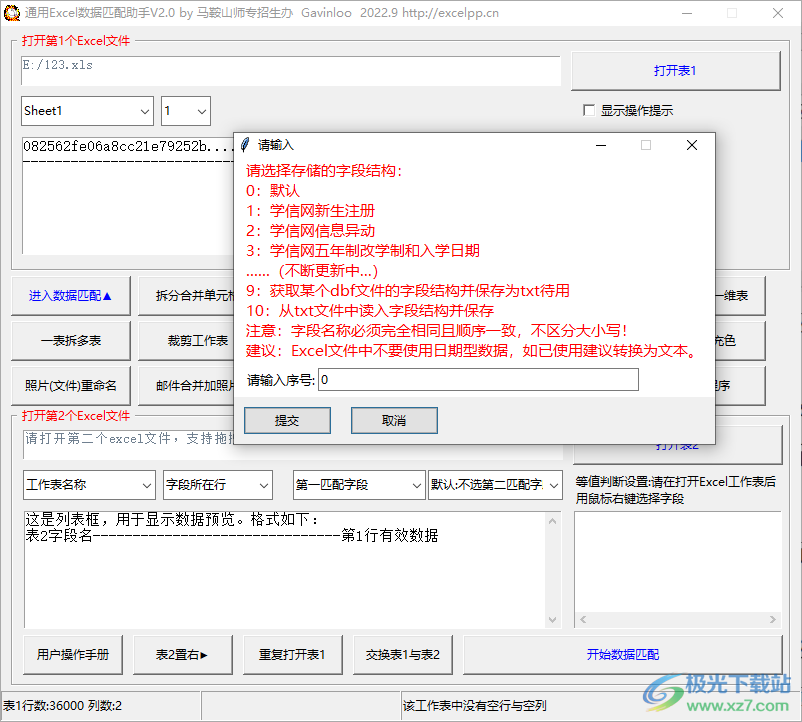Image resolution: width=802 pixels, height=722 pixels.
Task: Enable the 显示操作提示 checkbox
Action: [x=589, y=110]
